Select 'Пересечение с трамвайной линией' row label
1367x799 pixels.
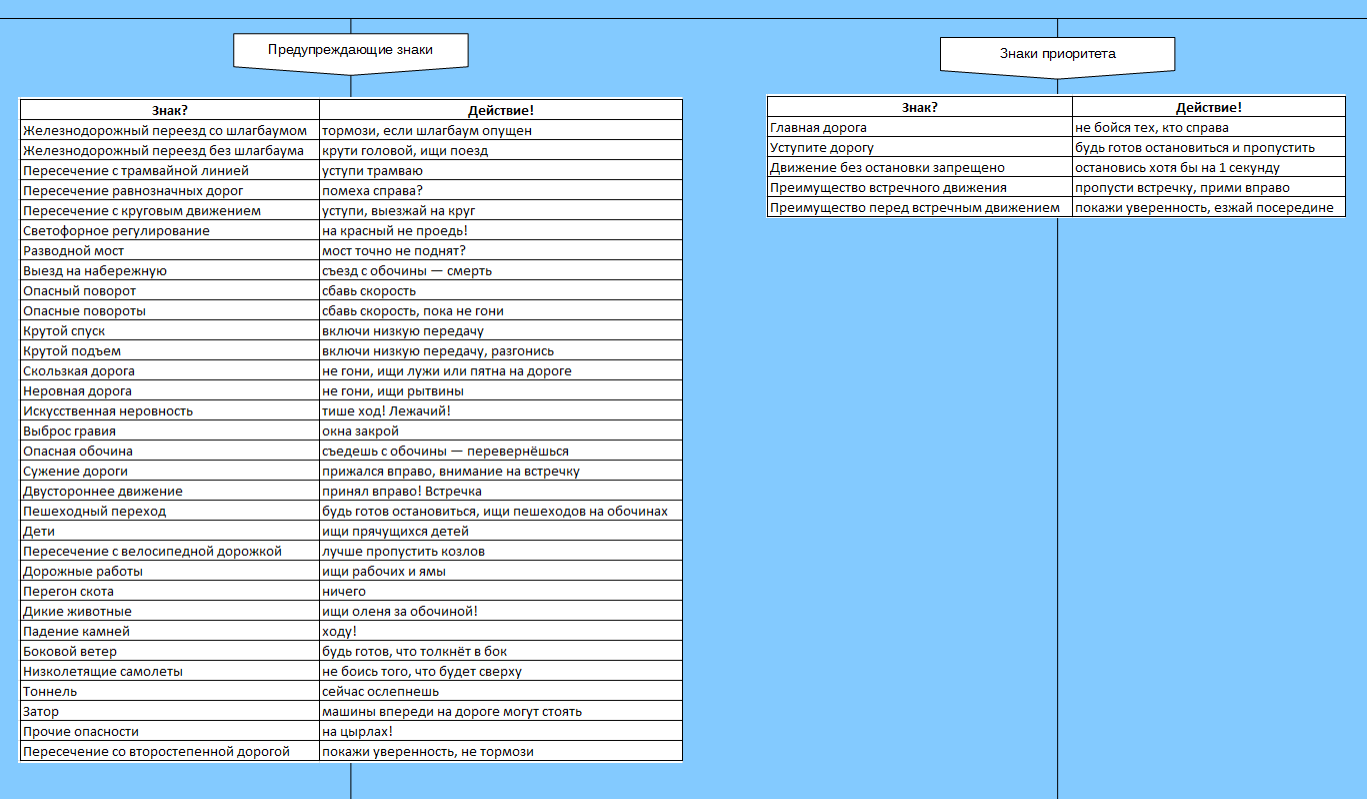[169, 170]
